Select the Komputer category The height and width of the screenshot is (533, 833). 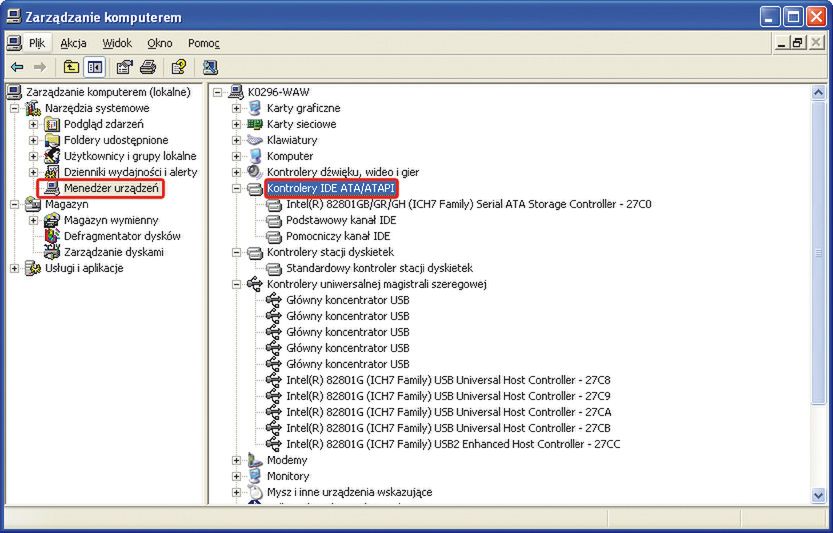290,156
